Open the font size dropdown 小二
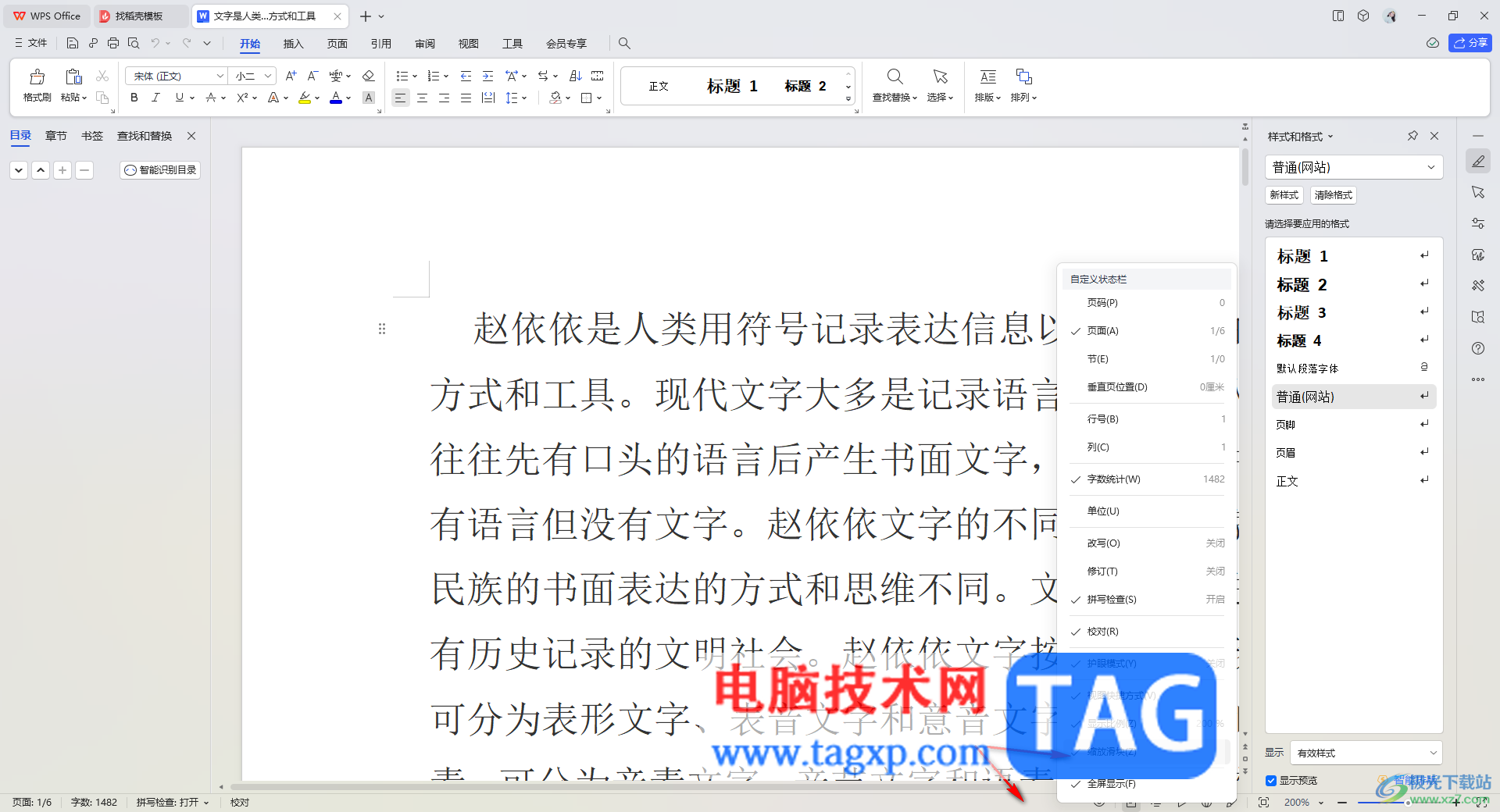 (x=268, y=76)
